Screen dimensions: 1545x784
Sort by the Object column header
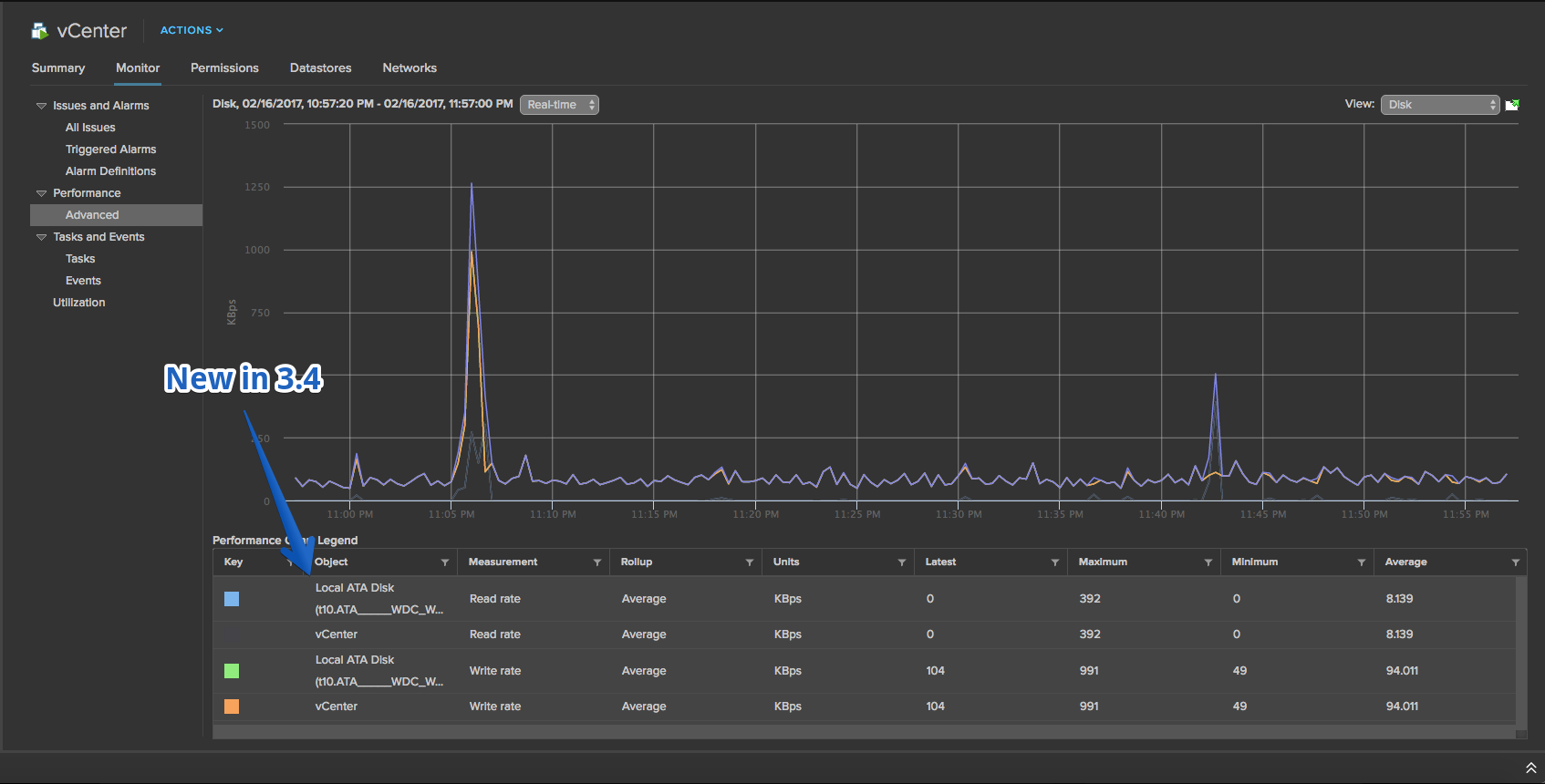[331, 562]
